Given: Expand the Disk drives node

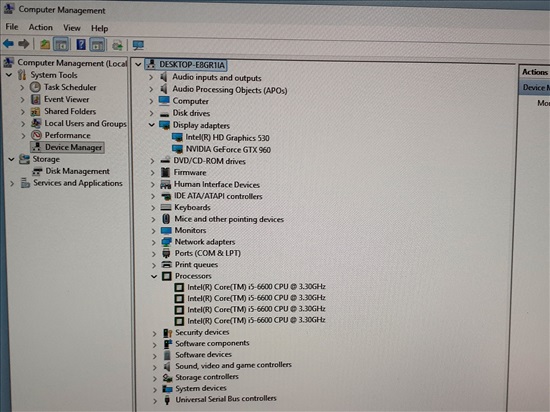Looking at the screenshot, I should tap(151, 113).
